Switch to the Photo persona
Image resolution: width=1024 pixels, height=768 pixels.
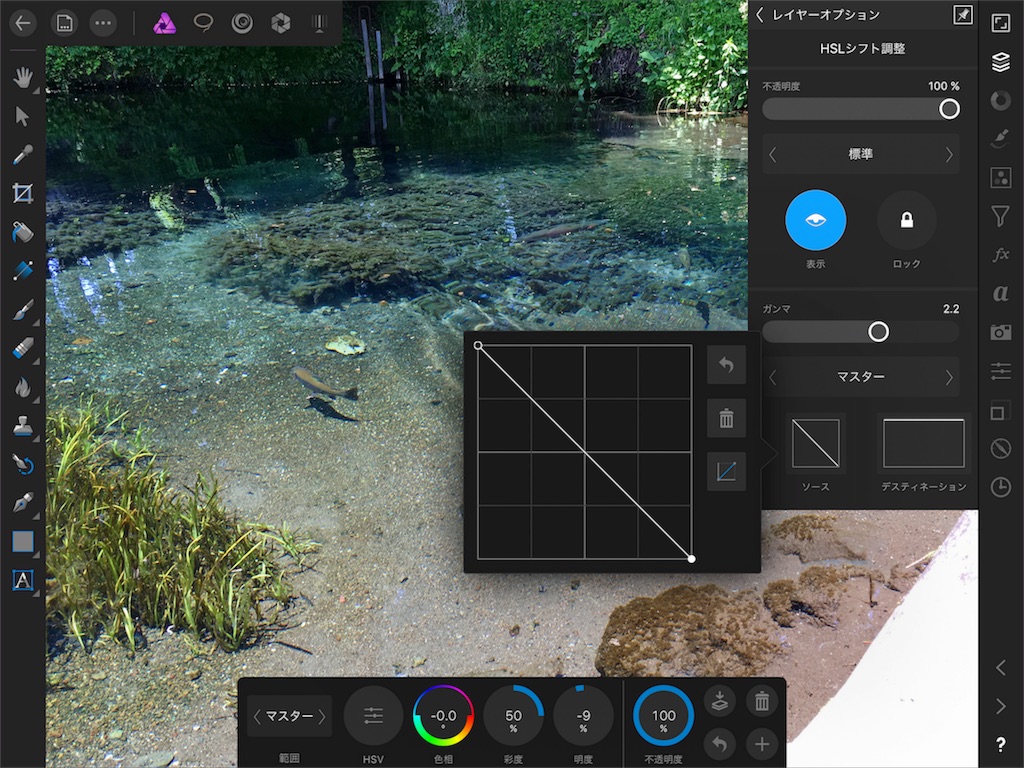pyautogui.click(x=164, y=24)
